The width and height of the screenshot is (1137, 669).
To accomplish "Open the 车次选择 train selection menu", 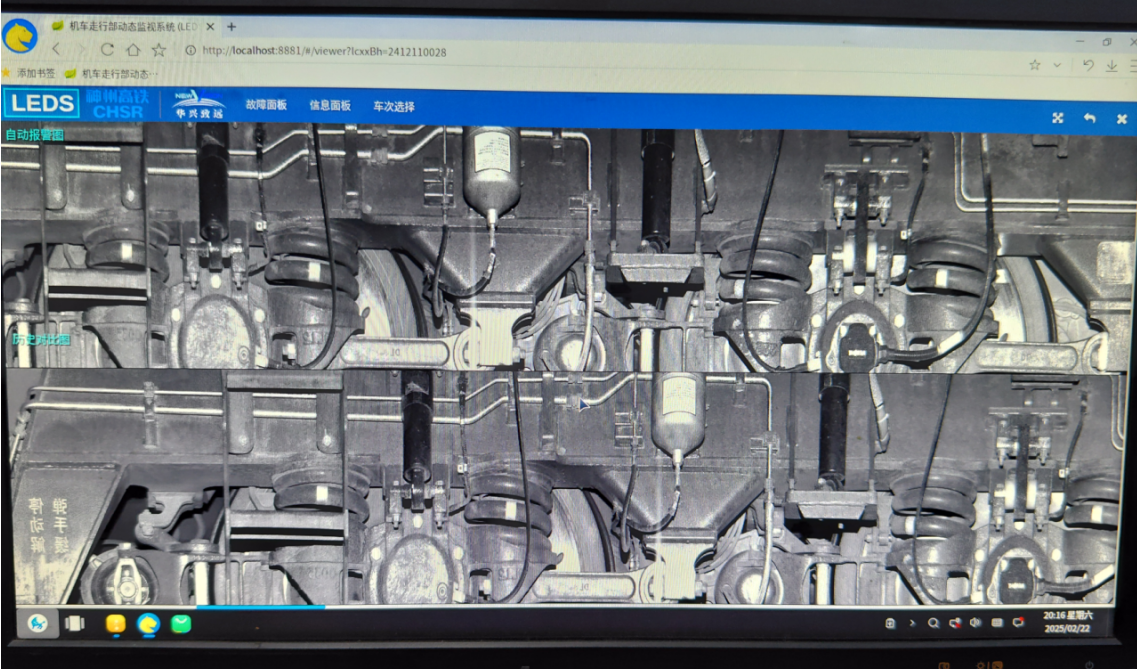I will 394,107.
